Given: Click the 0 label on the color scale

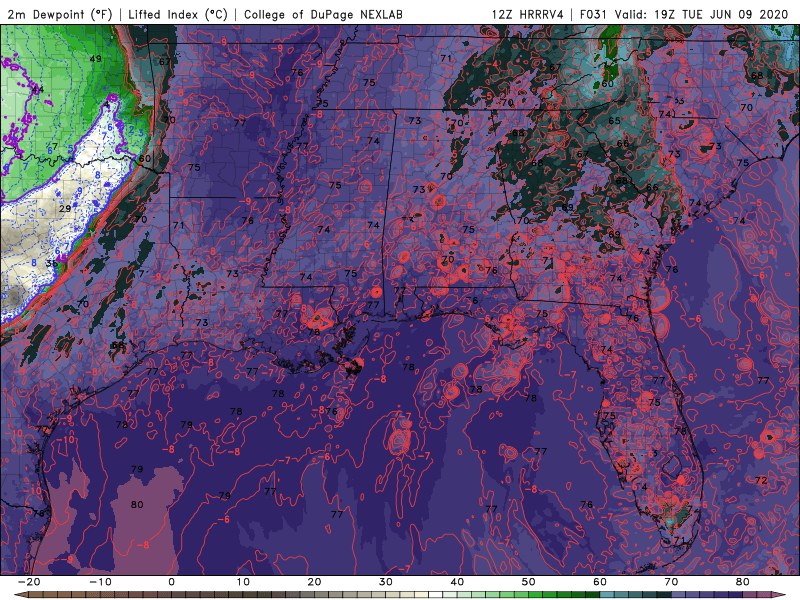Looking at the screenshot, I should pos(171,582).
